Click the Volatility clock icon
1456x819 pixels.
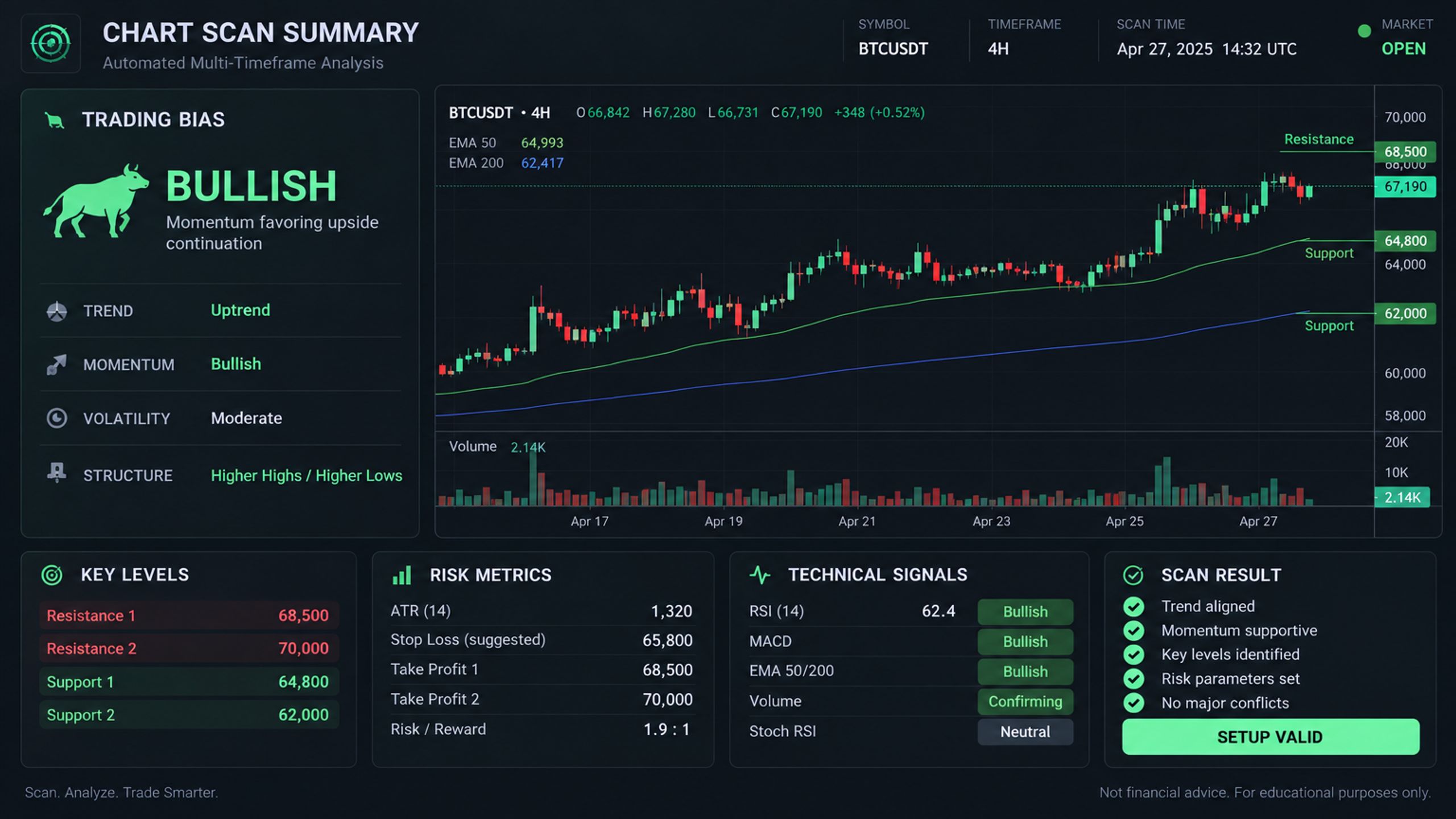(56, 418)
